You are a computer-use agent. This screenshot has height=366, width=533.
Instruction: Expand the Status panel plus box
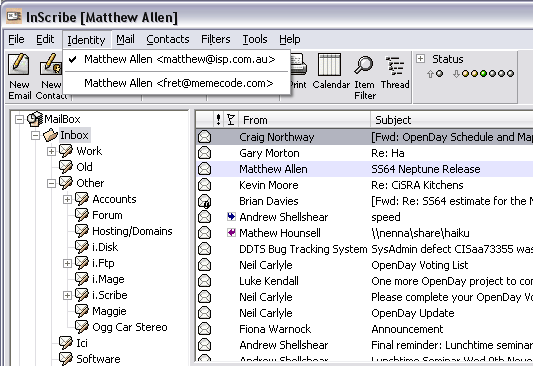(420, 58)
